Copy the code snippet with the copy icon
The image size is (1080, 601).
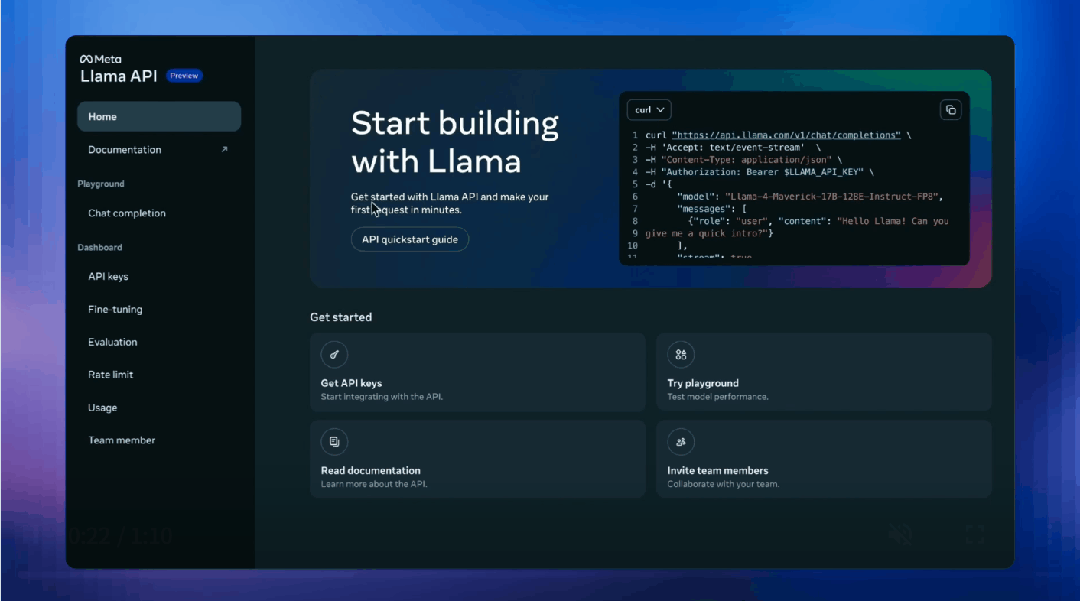[951, 110]
